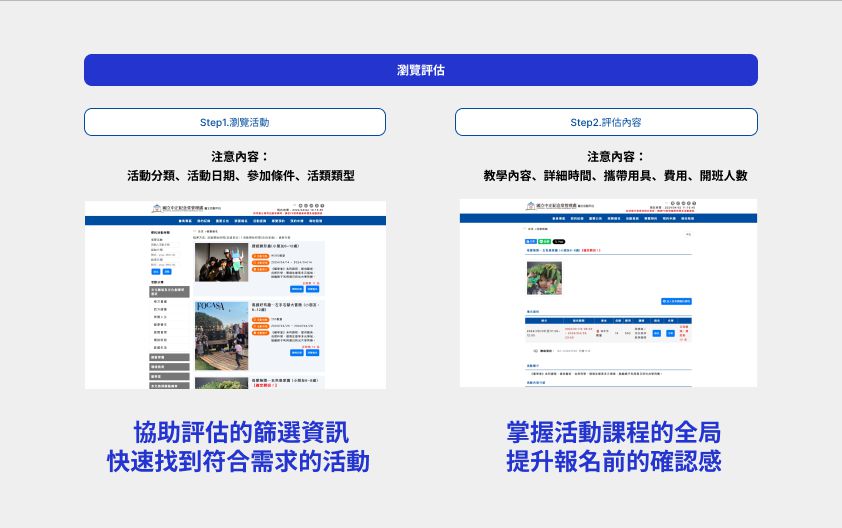
Task: Click first orange tag in the top activity card
Action: 260,254
